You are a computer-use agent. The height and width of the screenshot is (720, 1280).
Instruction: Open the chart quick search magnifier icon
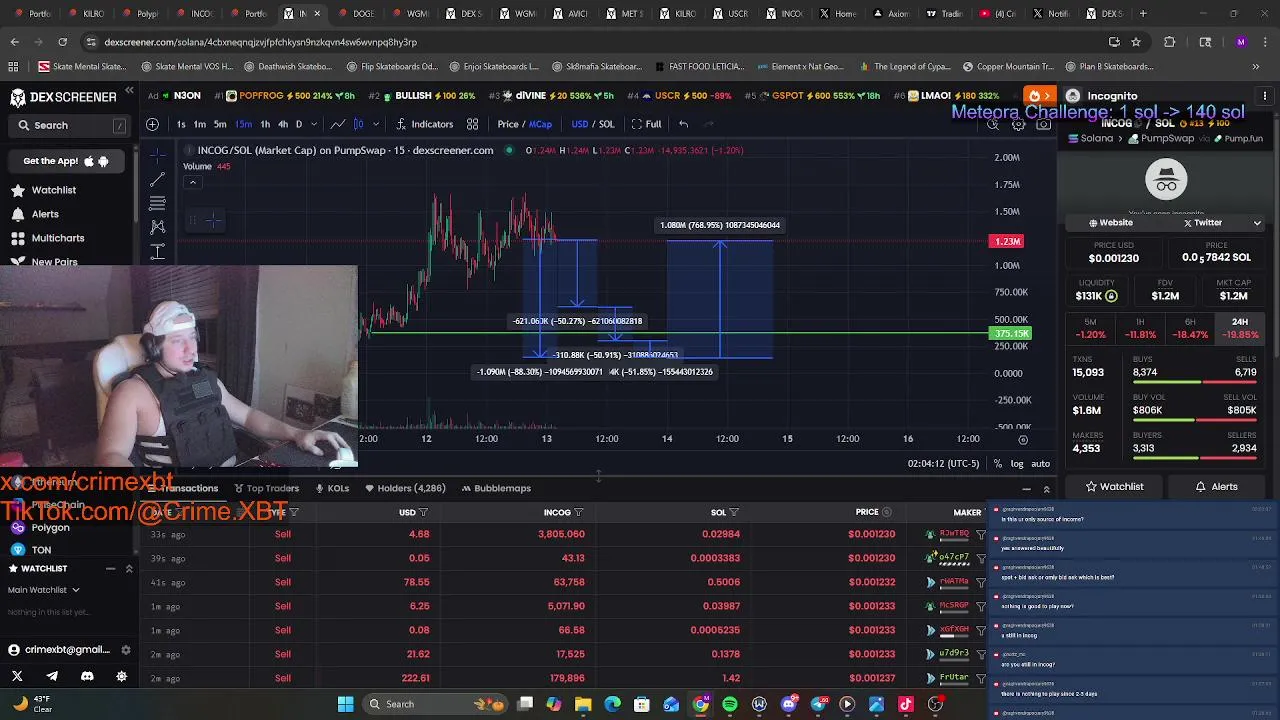coord(993,124)
